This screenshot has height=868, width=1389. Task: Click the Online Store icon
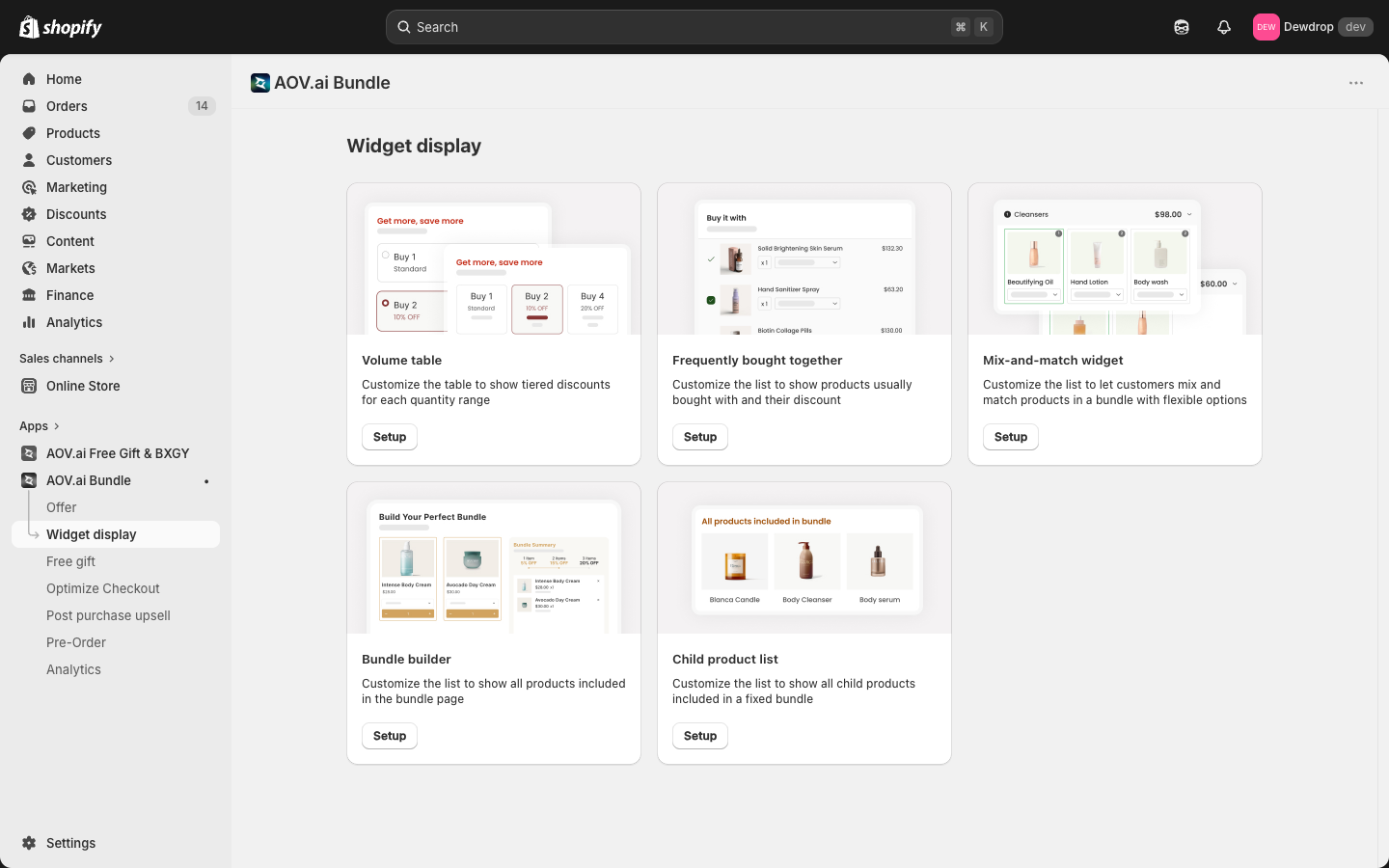coord(29,386)
